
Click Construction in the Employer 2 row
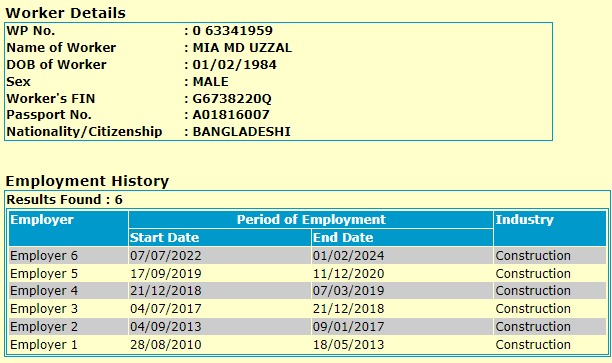coord(533,327)
